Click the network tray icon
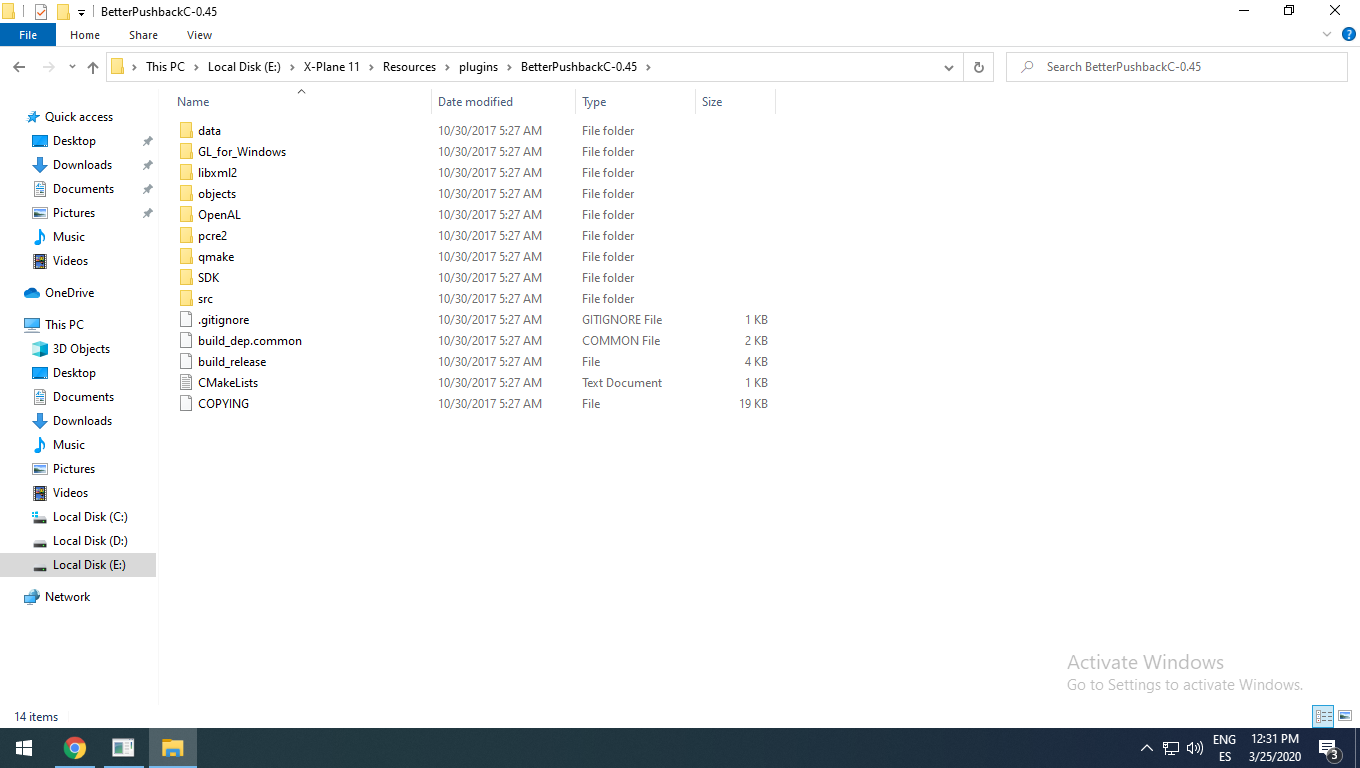This screenshot has width=1360, height=768. pyautogui.click(x=1171, y=748)
